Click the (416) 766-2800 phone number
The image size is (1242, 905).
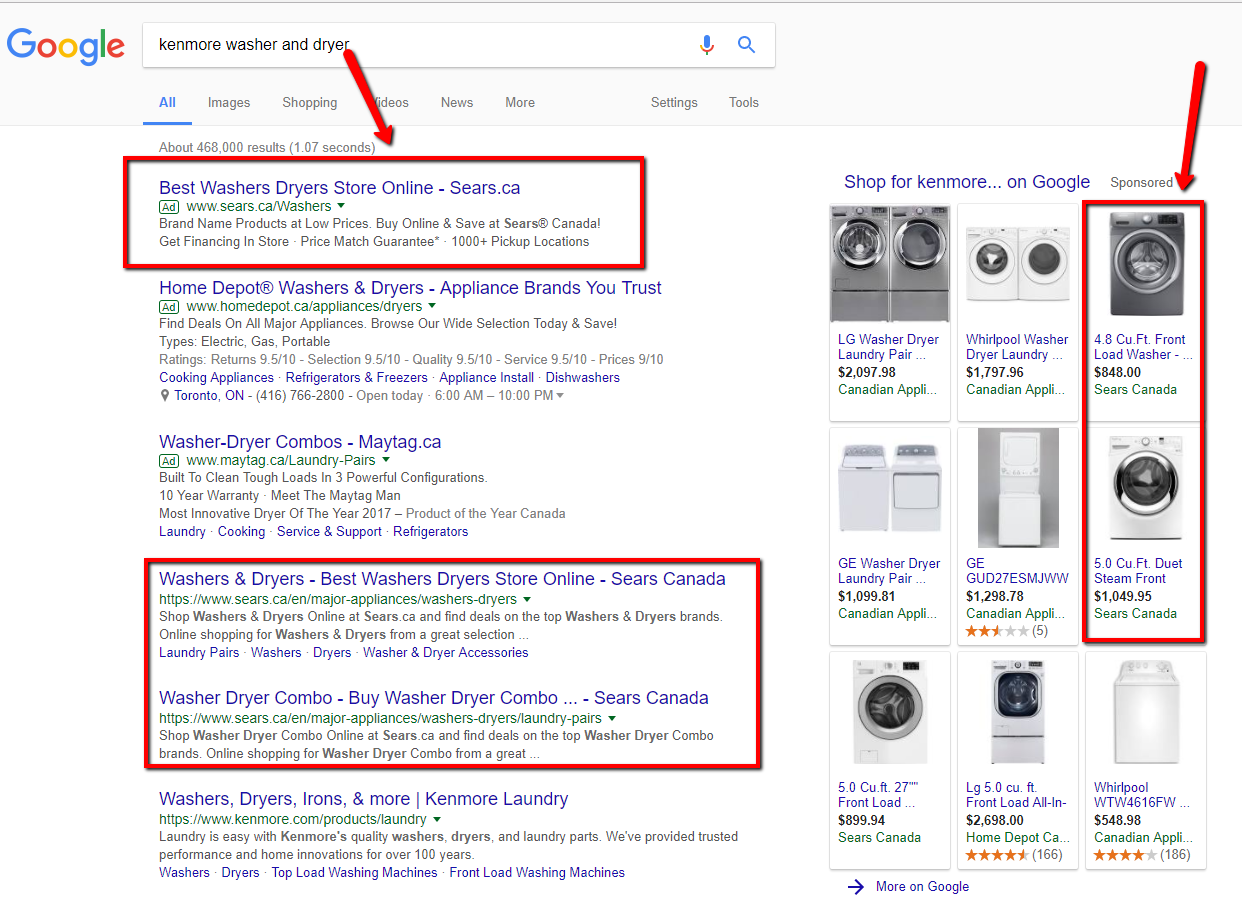301,396
